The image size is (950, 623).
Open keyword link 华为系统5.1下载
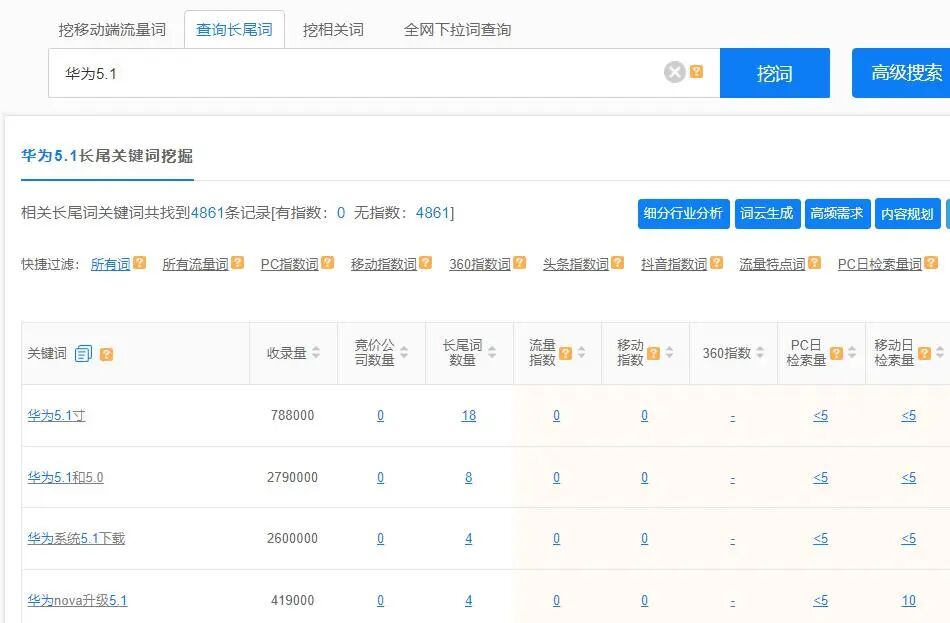coord(76,538)
